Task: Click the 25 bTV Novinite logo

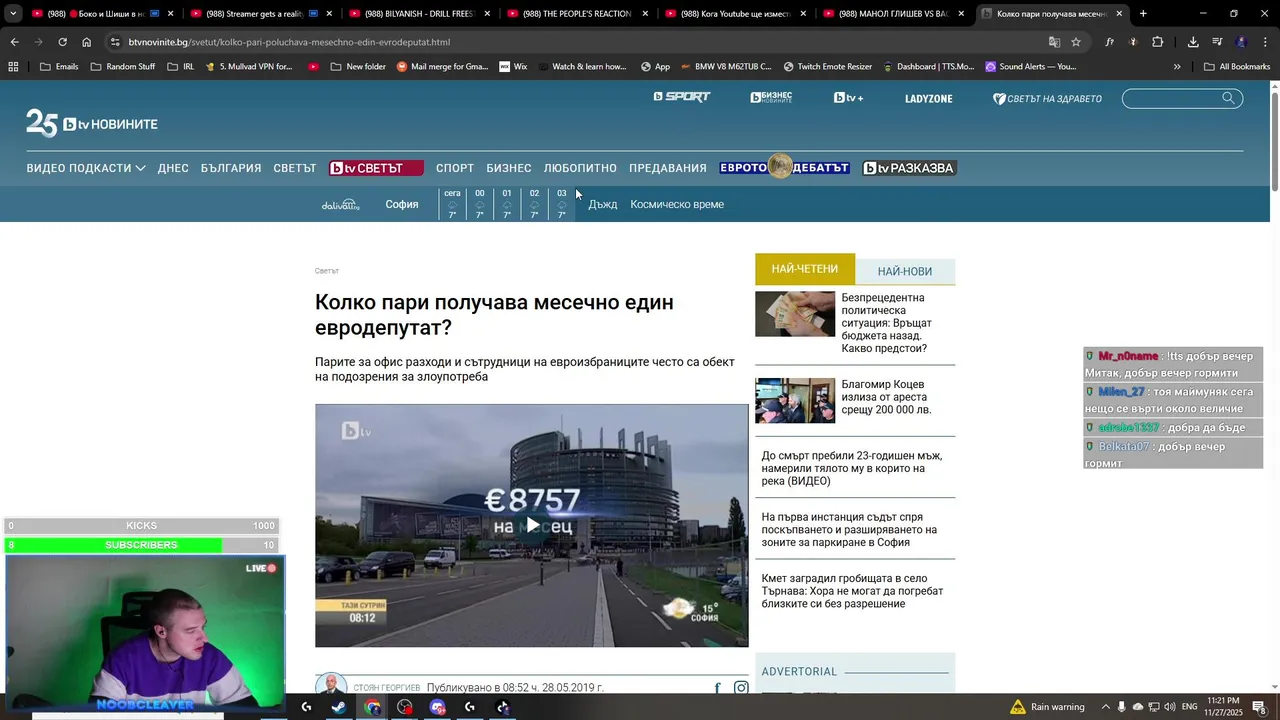Action: [x=92, y=123]
